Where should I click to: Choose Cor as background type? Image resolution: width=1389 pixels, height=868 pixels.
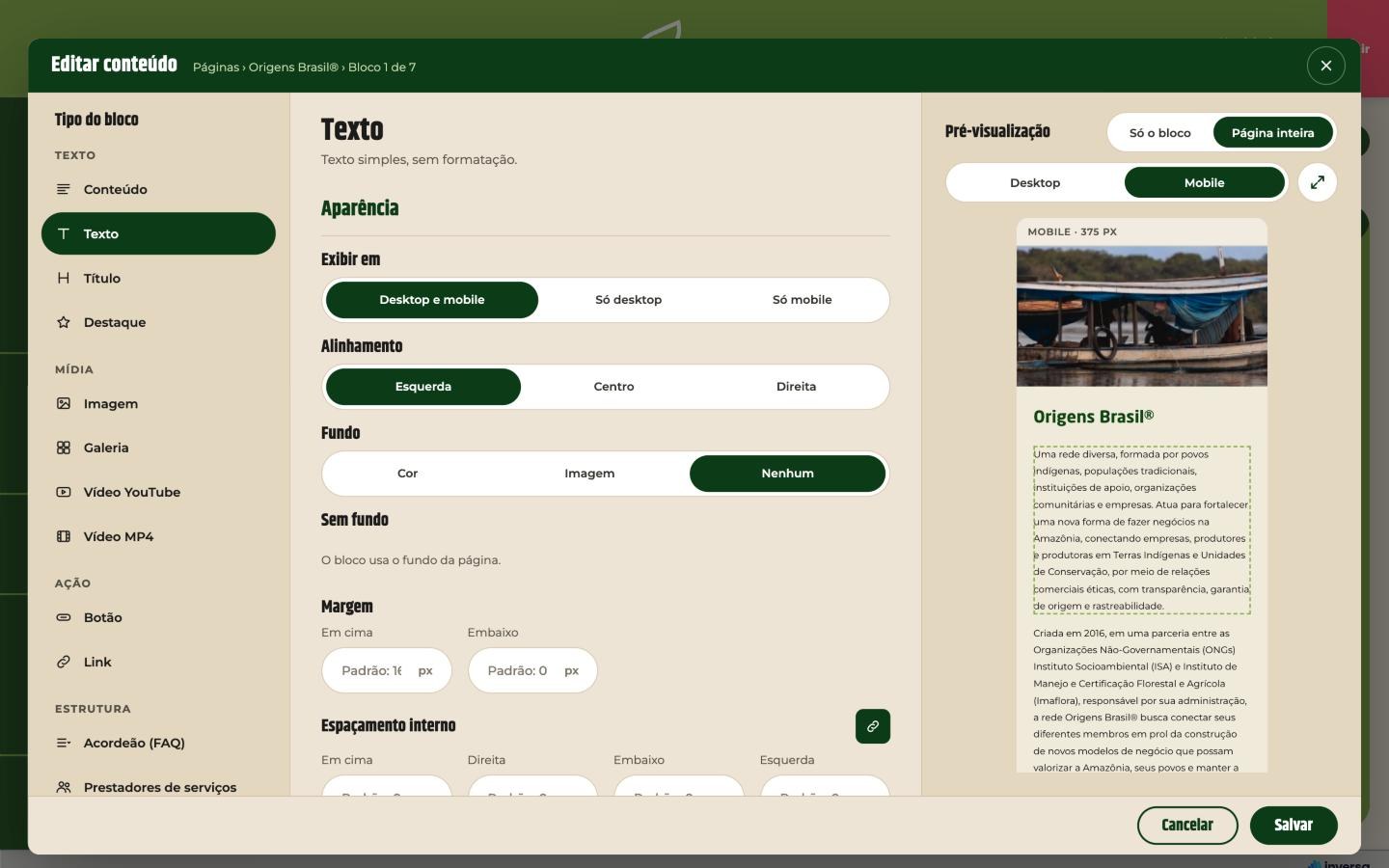408,474
